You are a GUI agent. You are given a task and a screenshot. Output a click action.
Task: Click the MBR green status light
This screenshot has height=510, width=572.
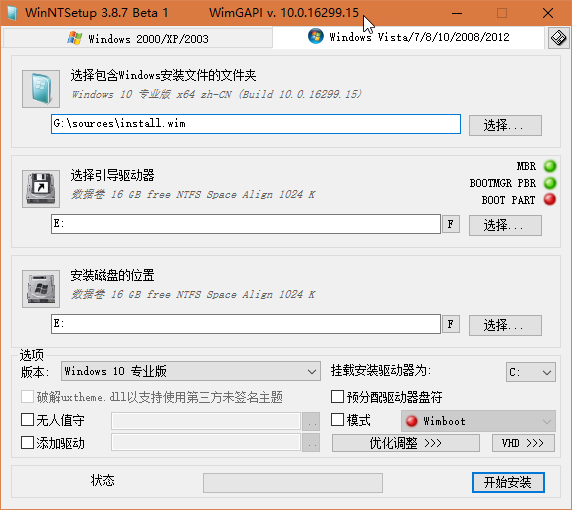(x=550, y=166)
